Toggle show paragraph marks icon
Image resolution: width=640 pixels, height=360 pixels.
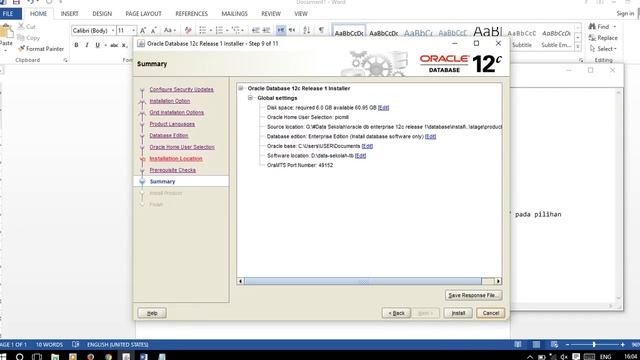(322, 30)
